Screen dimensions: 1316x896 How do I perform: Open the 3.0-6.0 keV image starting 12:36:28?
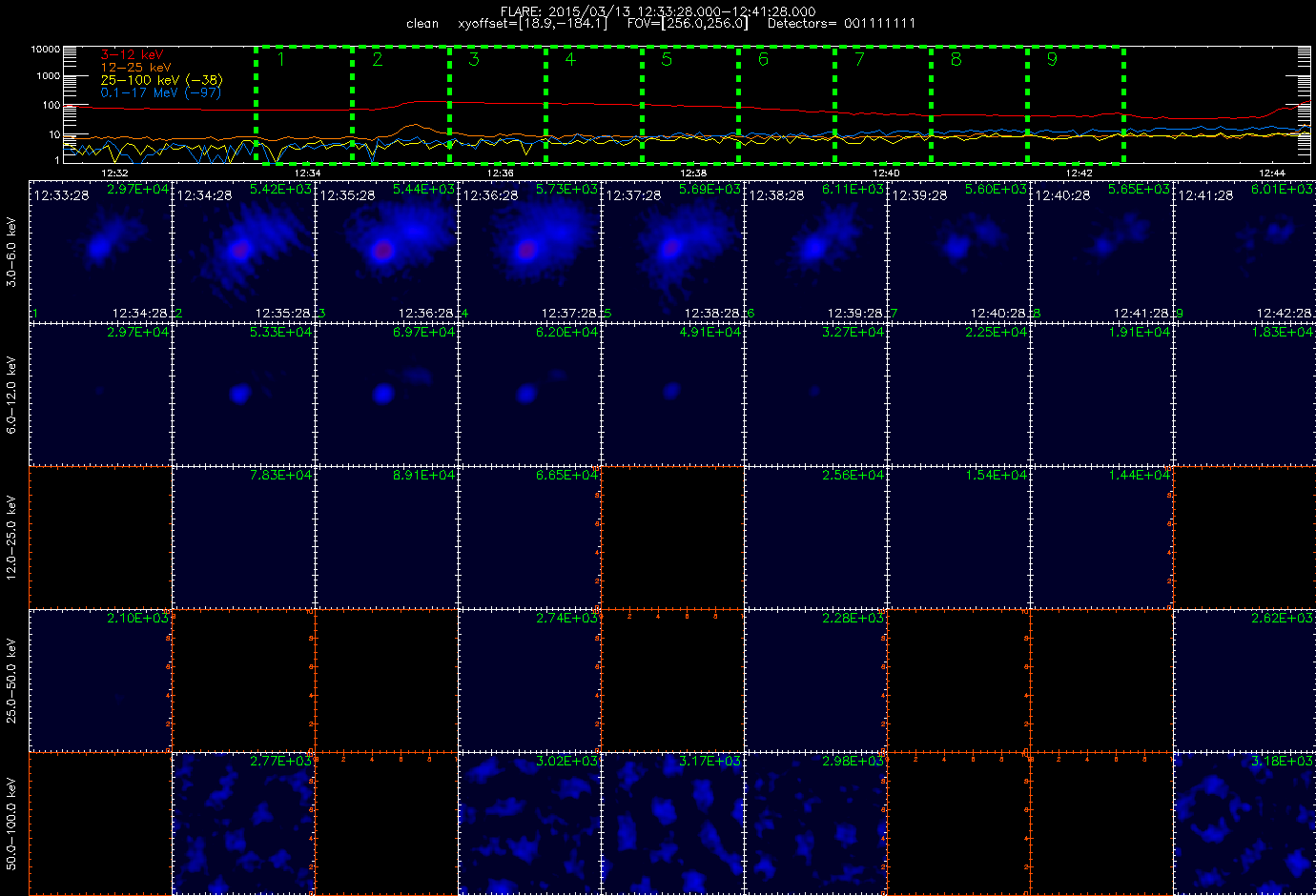pyautogui.click(x=529, y=252)
